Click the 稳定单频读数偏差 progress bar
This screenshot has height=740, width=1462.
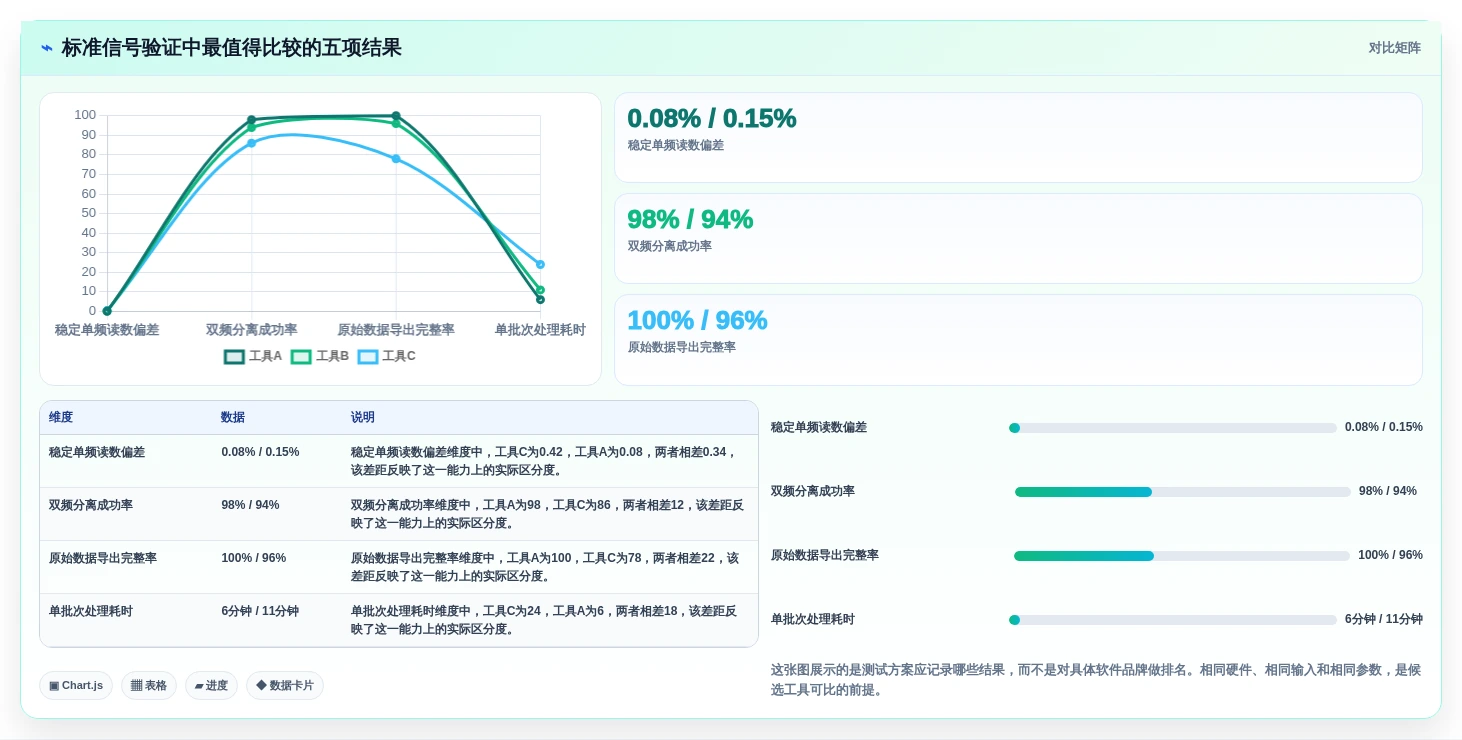[x=1173, y=428]
